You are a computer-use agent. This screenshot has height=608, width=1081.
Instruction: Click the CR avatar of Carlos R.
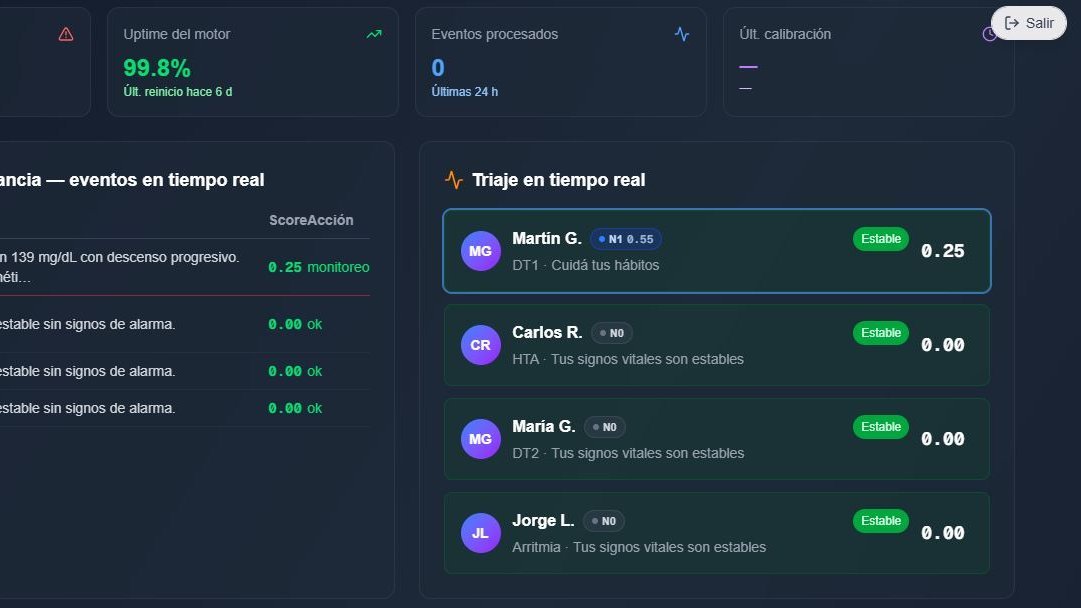[x=481, y=345]
